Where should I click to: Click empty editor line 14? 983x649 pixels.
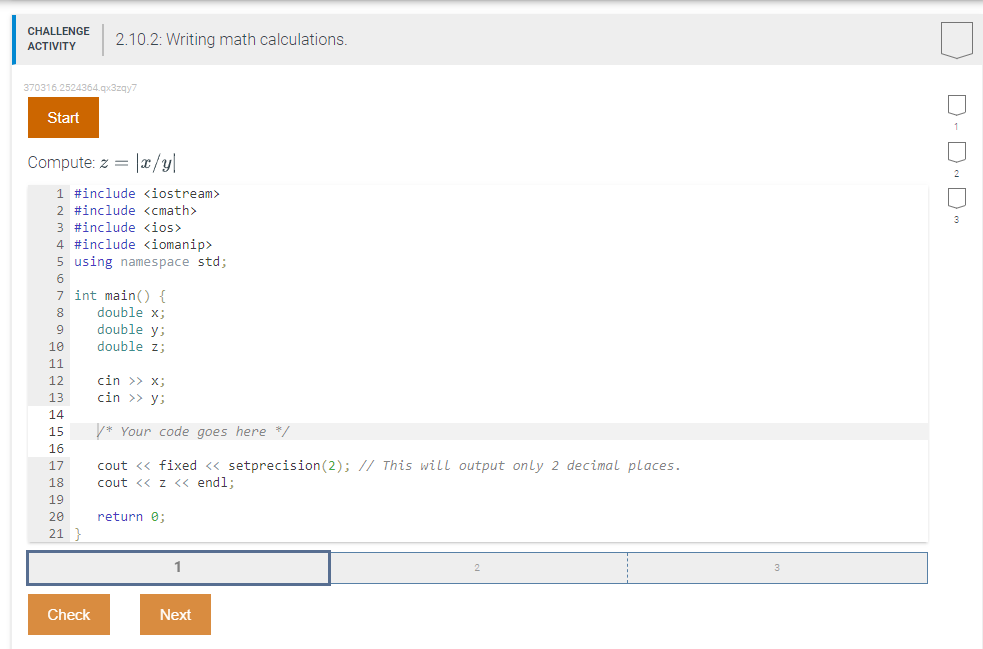point(499,414)
